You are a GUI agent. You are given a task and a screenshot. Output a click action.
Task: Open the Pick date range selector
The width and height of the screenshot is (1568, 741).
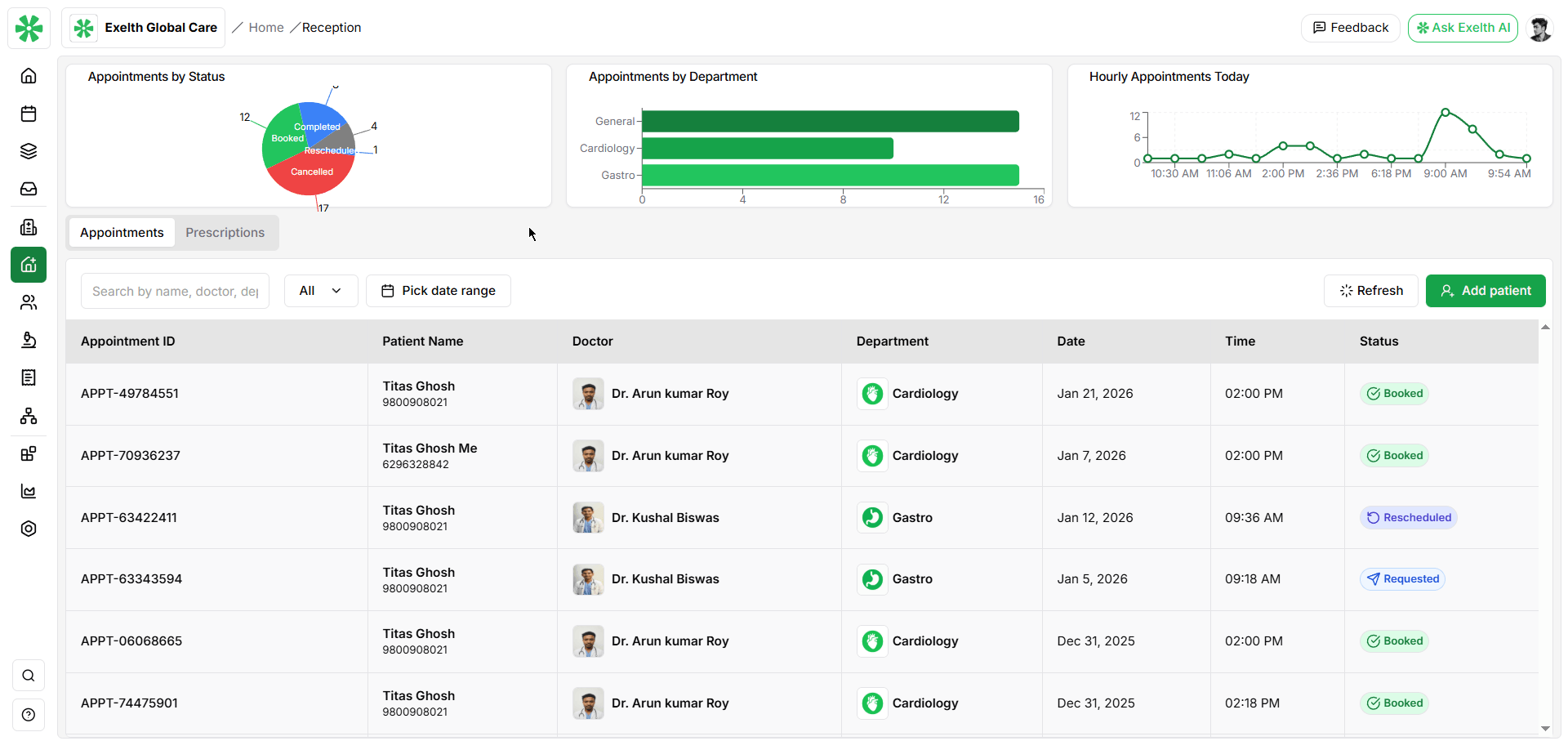pyautogui.click(x=439, y=290)
